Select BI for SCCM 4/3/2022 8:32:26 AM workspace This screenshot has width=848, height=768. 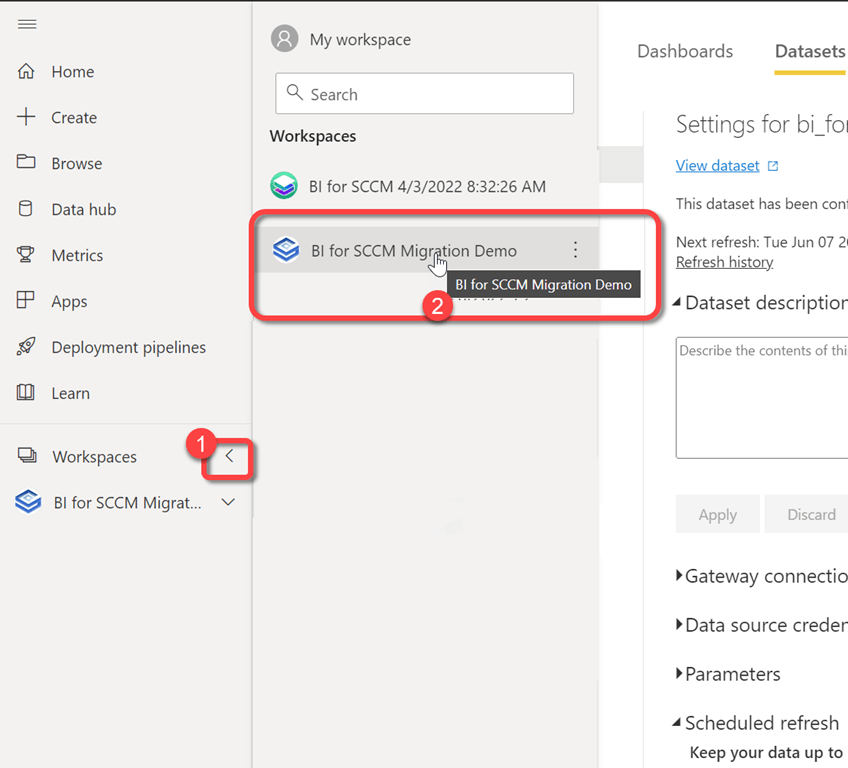[426, 186]
